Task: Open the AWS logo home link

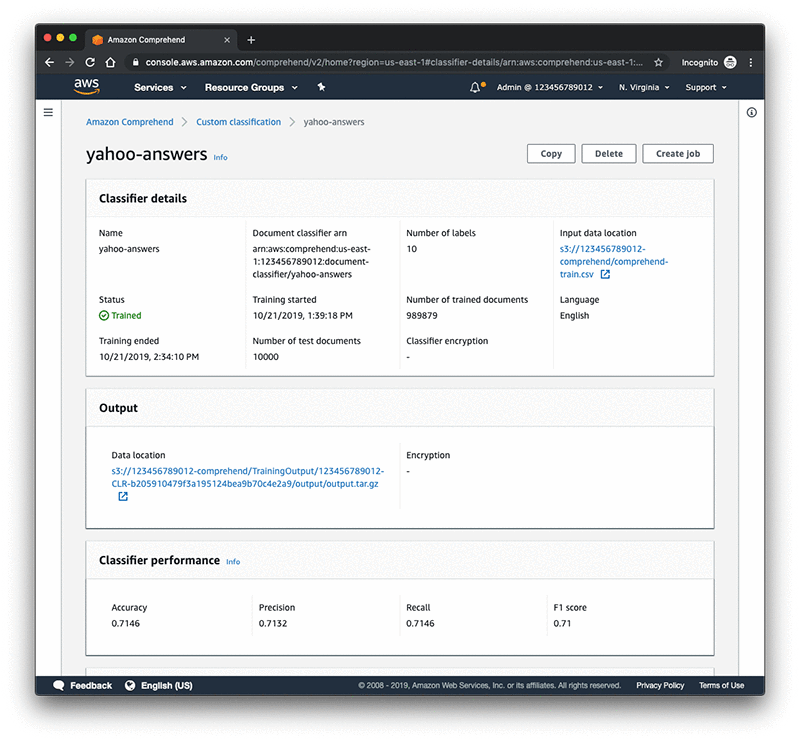Action: click(x=86, y=86)
